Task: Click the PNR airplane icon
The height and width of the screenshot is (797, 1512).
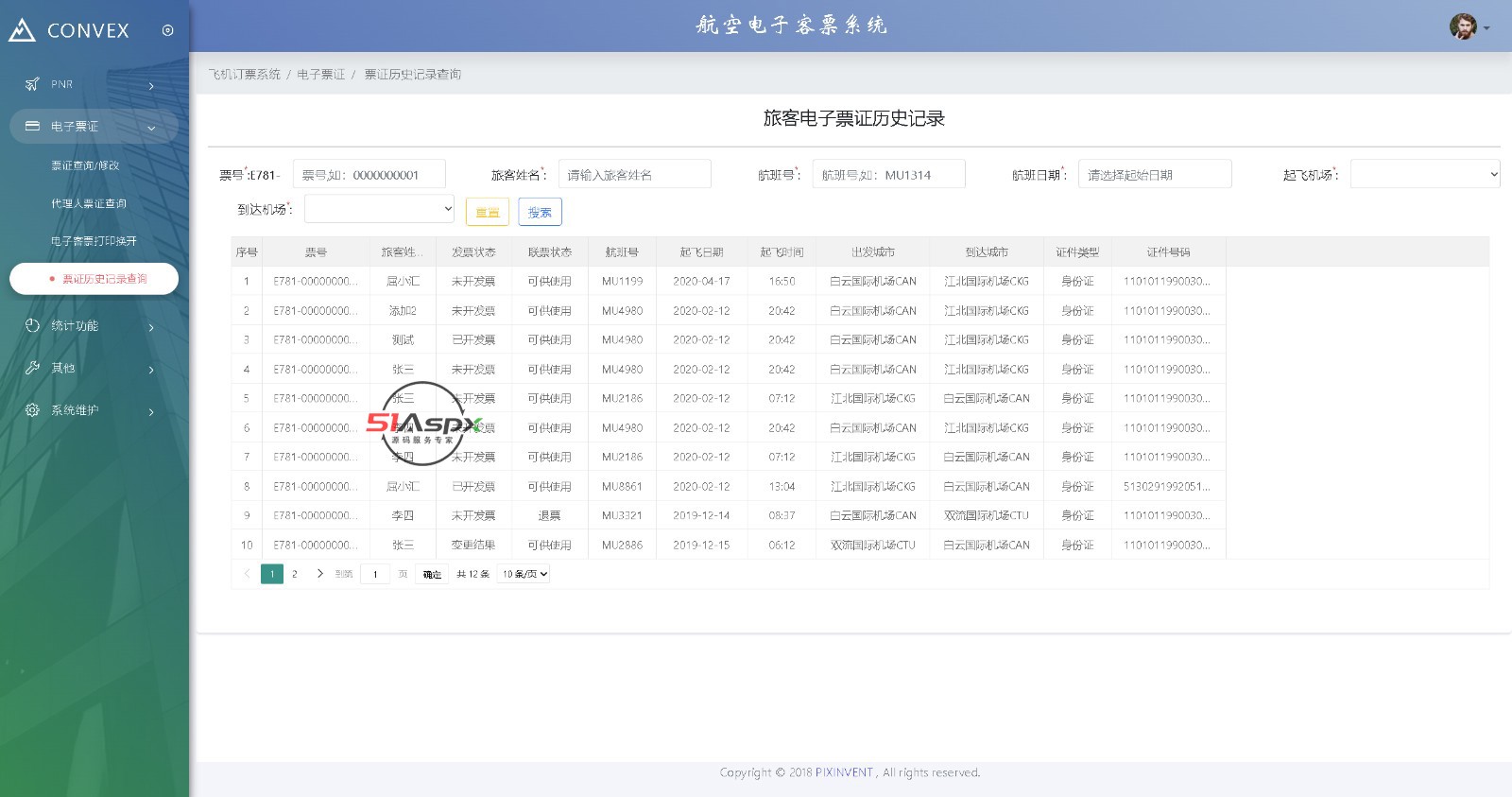Action: pos(32,84)
